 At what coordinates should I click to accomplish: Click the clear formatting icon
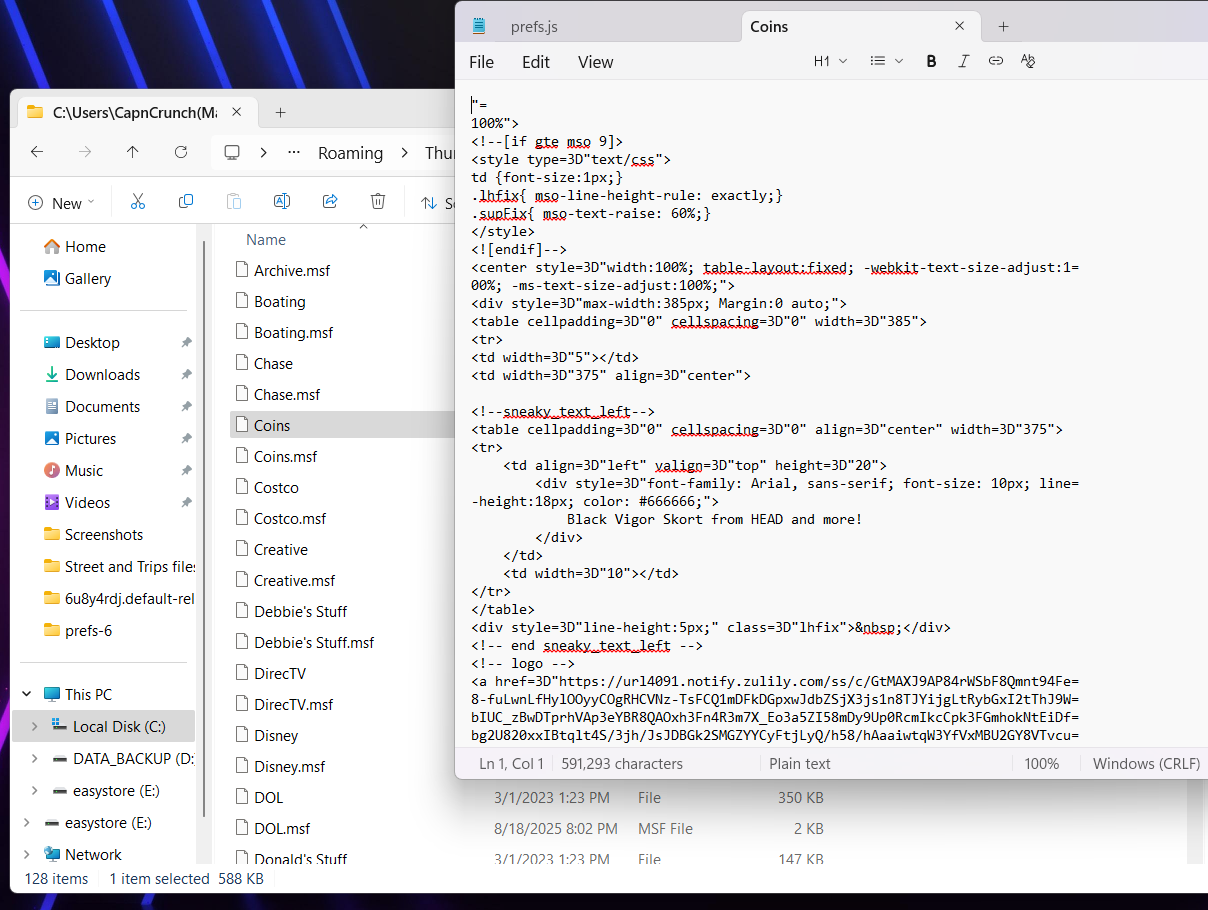pyautogui.click(x=1027, y=61)
